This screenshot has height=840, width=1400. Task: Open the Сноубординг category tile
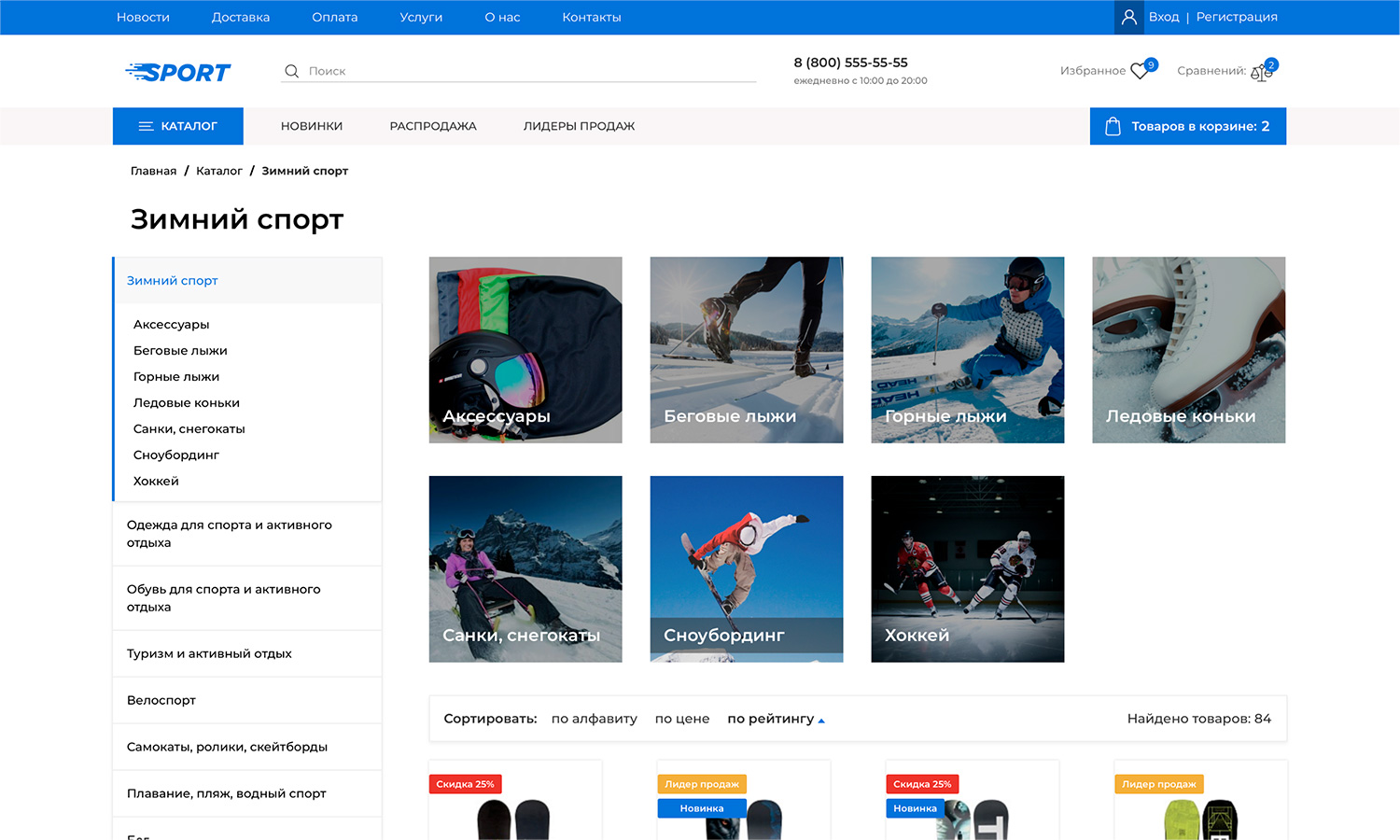(x=746, y=568)
